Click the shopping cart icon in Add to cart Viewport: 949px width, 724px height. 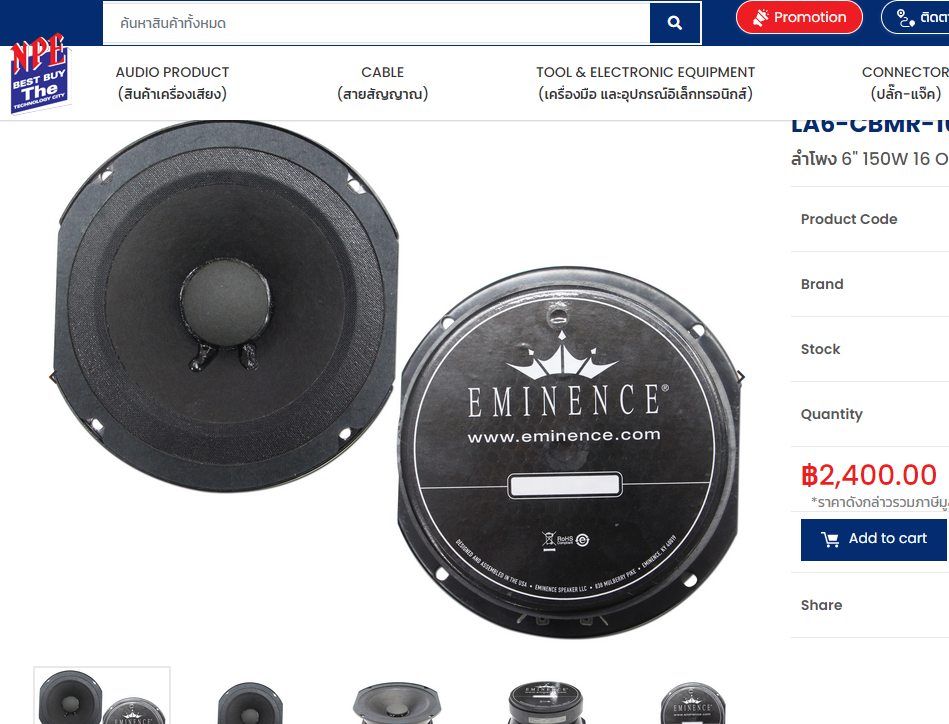[x=830, y=539]
